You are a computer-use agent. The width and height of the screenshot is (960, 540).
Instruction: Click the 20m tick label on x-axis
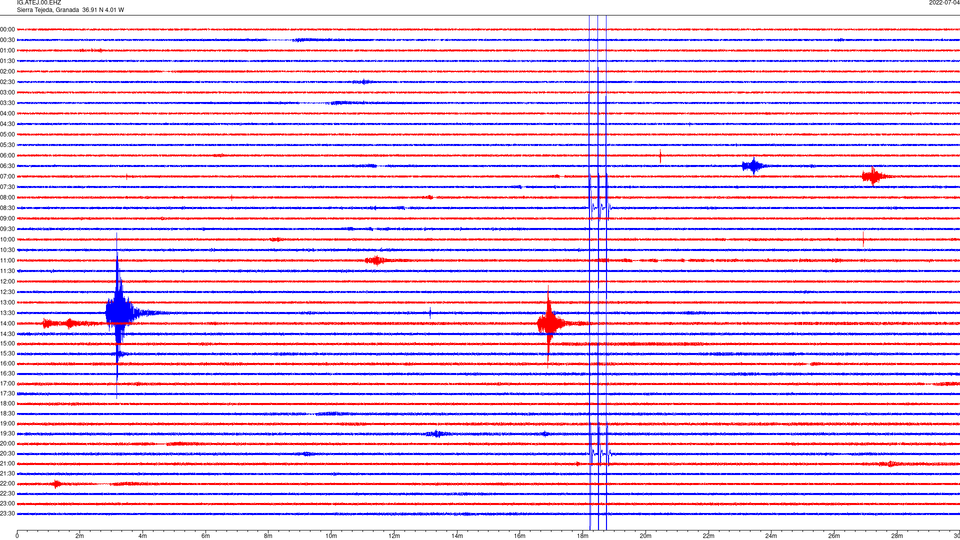point(645,536)
